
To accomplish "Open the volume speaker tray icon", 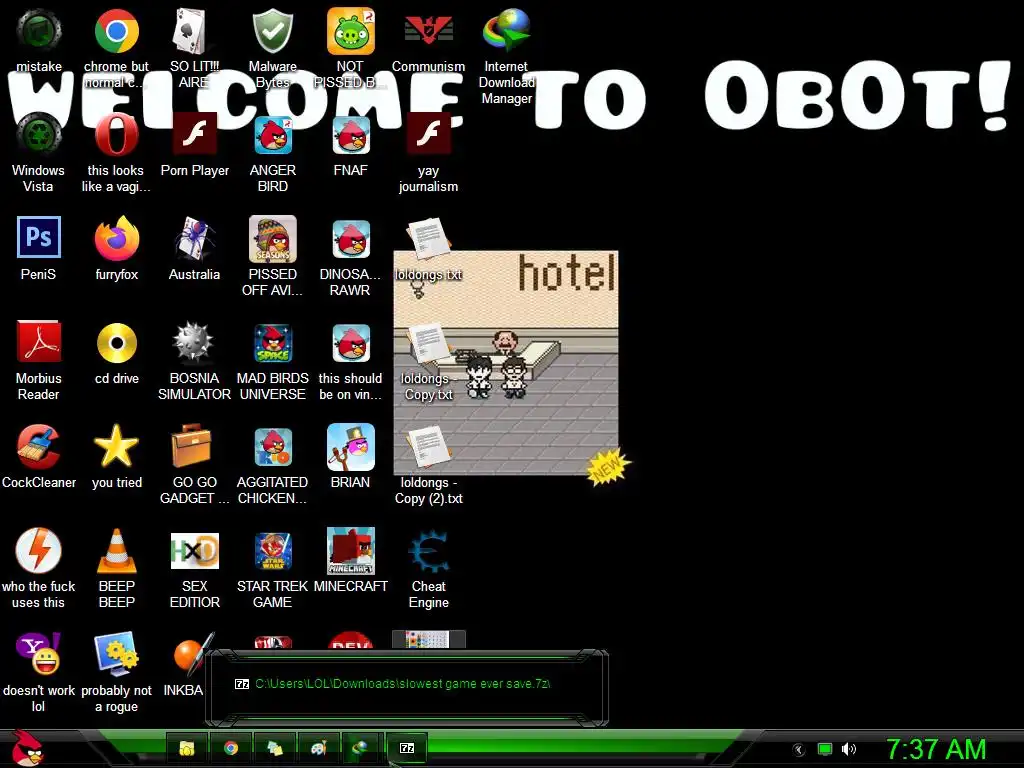I will click(x=848, y=749).
